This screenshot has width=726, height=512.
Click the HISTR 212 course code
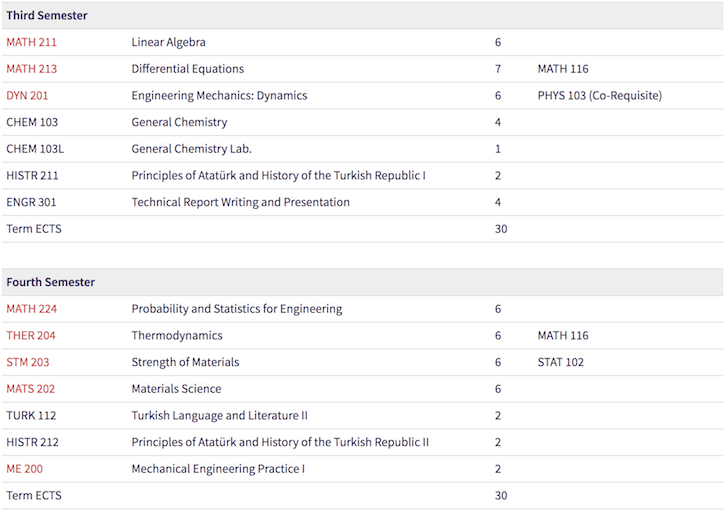(x=32, y=442)
